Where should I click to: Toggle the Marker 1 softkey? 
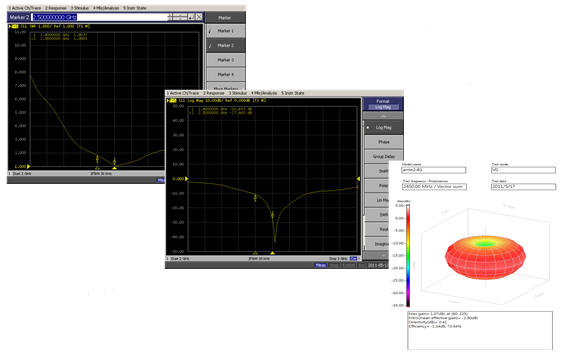tap(225, 31)
